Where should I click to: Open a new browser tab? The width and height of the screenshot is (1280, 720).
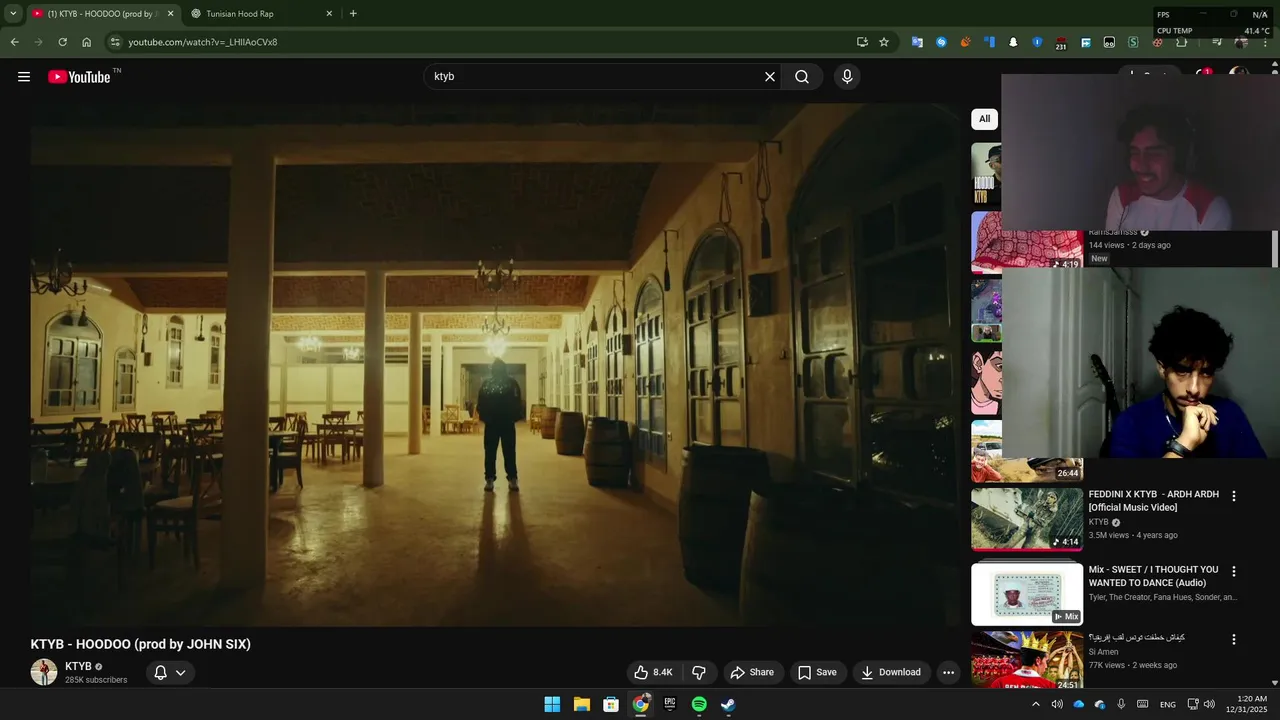coord(353,13)
